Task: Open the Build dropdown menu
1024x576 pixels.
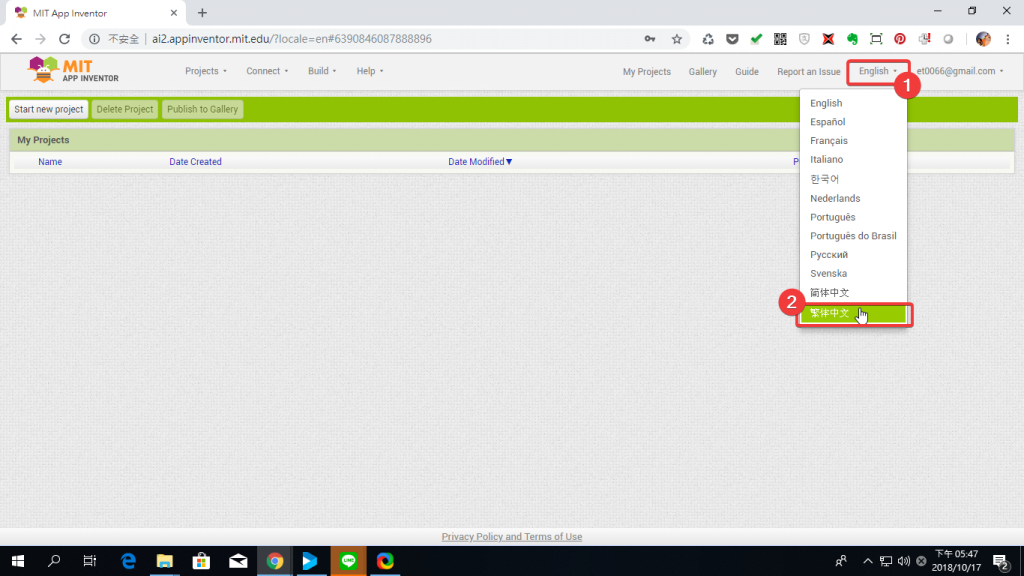Action: 322,71
